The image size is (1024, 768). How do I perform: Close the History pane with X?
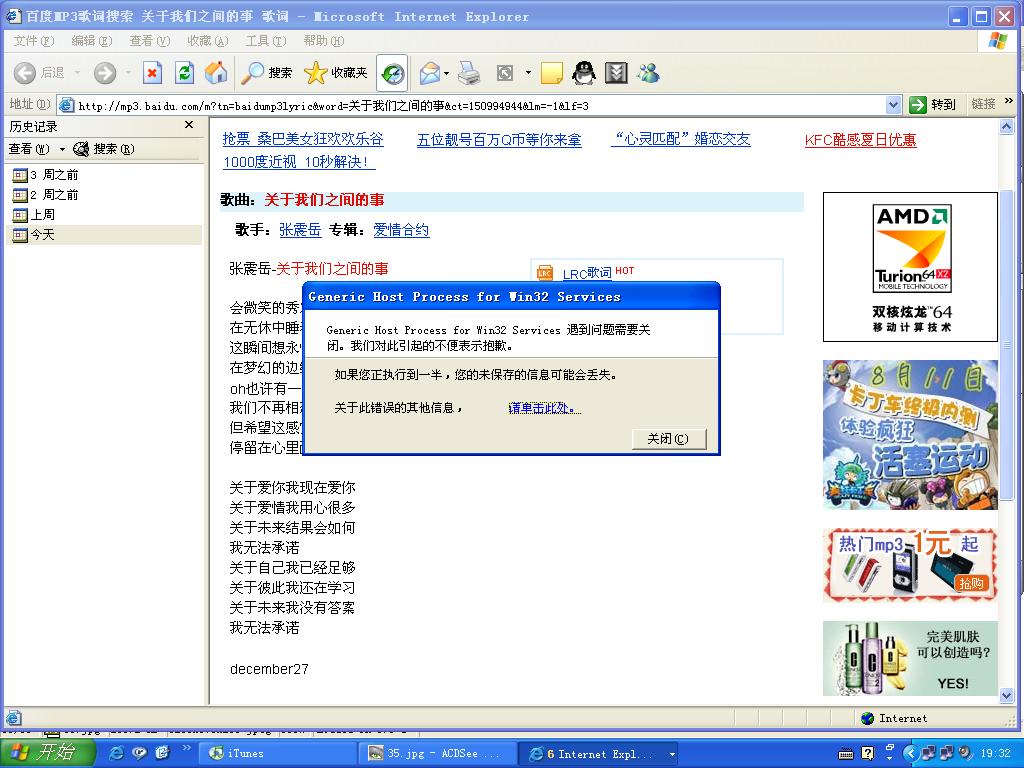pos(189,125)
